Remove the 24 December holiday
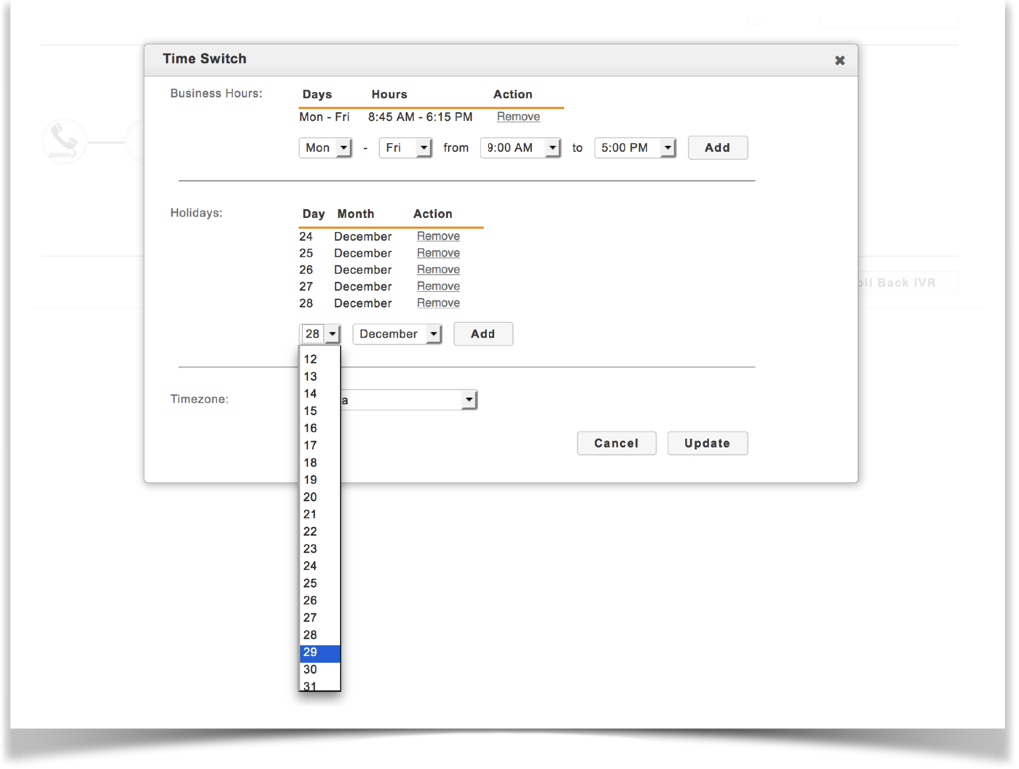 pyautogui.click(x=438, y=237)
